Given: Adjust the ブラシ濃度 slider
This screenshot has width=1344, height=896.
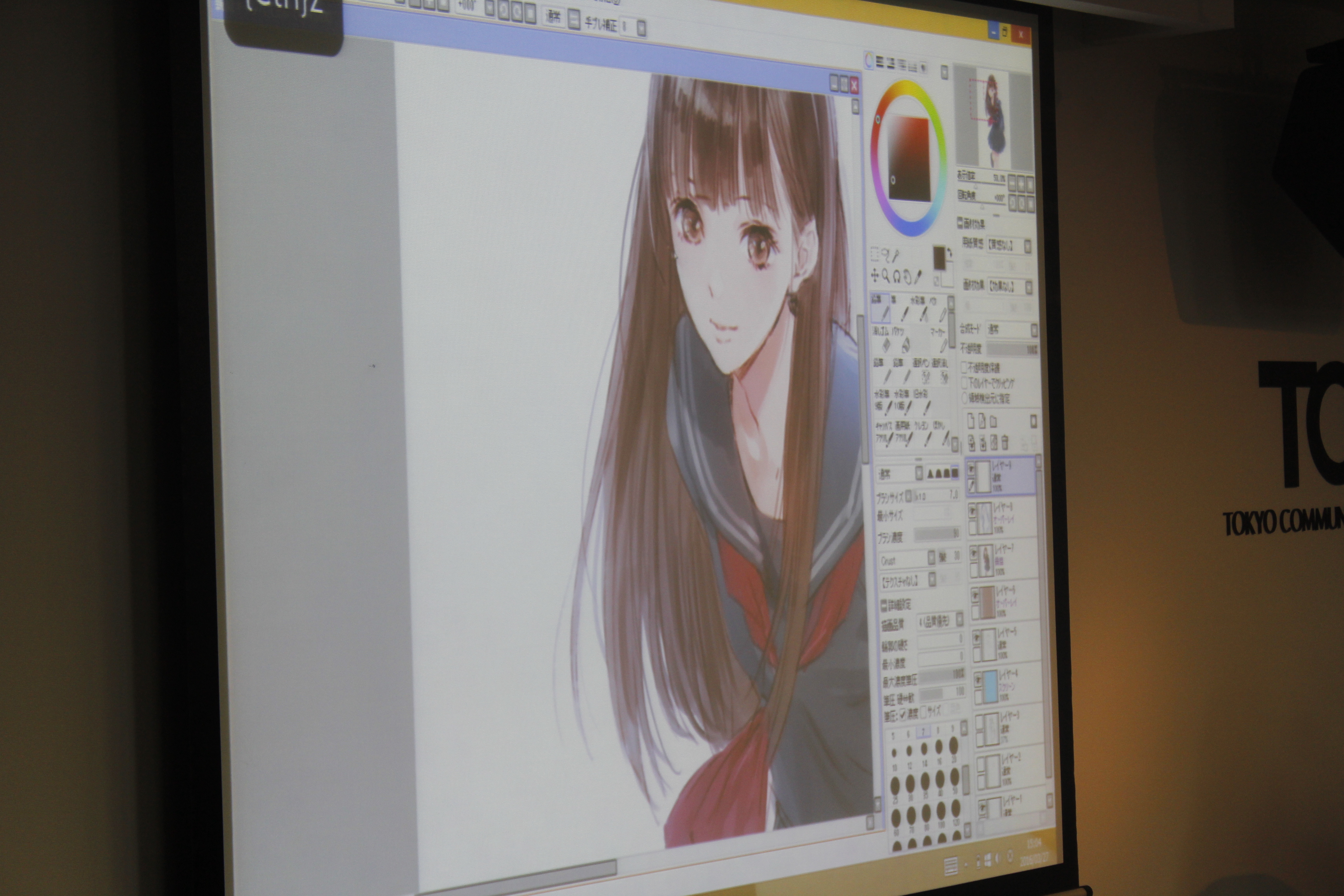Looking at the screenshot, I should [937, 535].
